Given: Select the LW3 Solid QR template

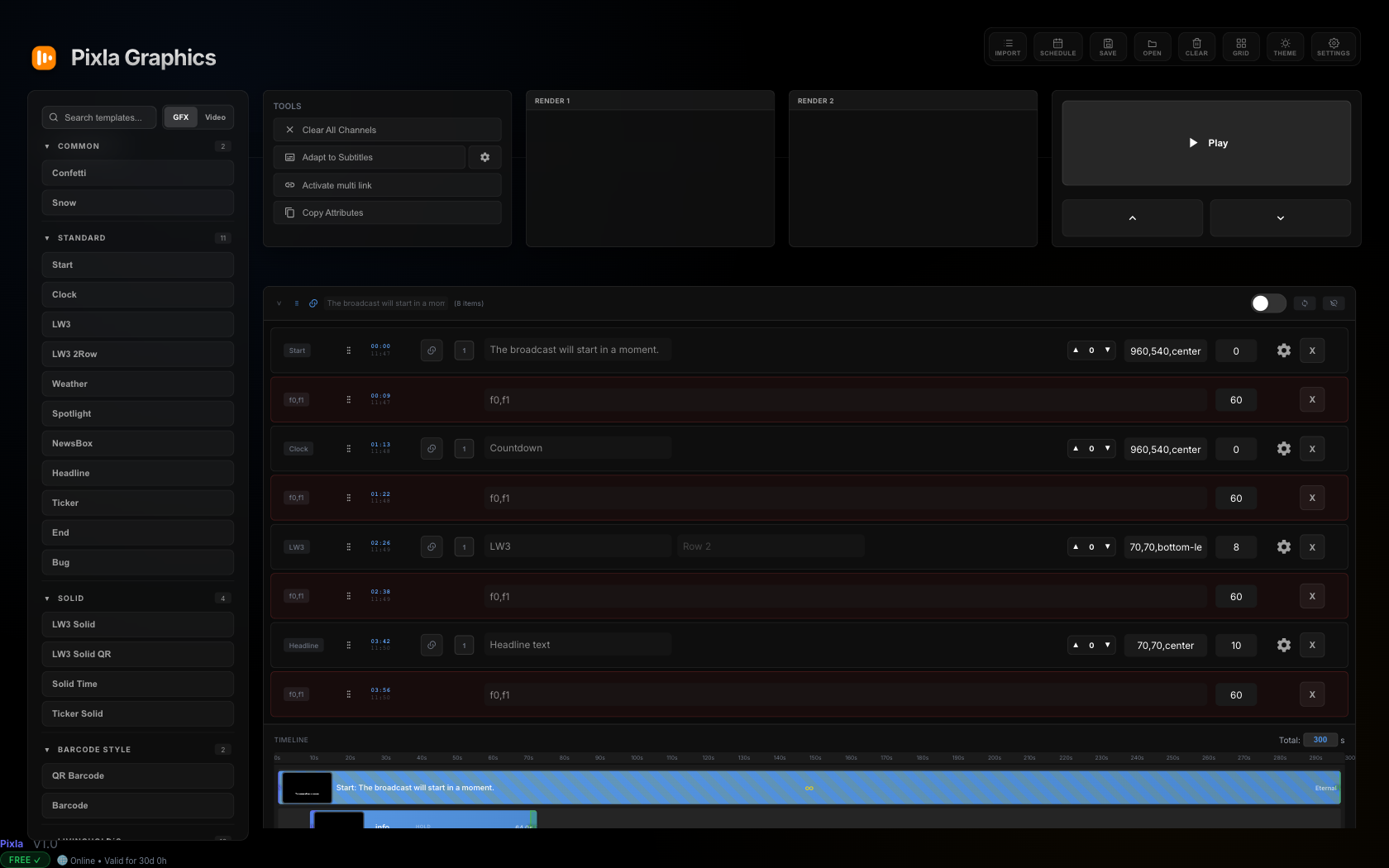Looking at the screenshot, I should 138,654.
